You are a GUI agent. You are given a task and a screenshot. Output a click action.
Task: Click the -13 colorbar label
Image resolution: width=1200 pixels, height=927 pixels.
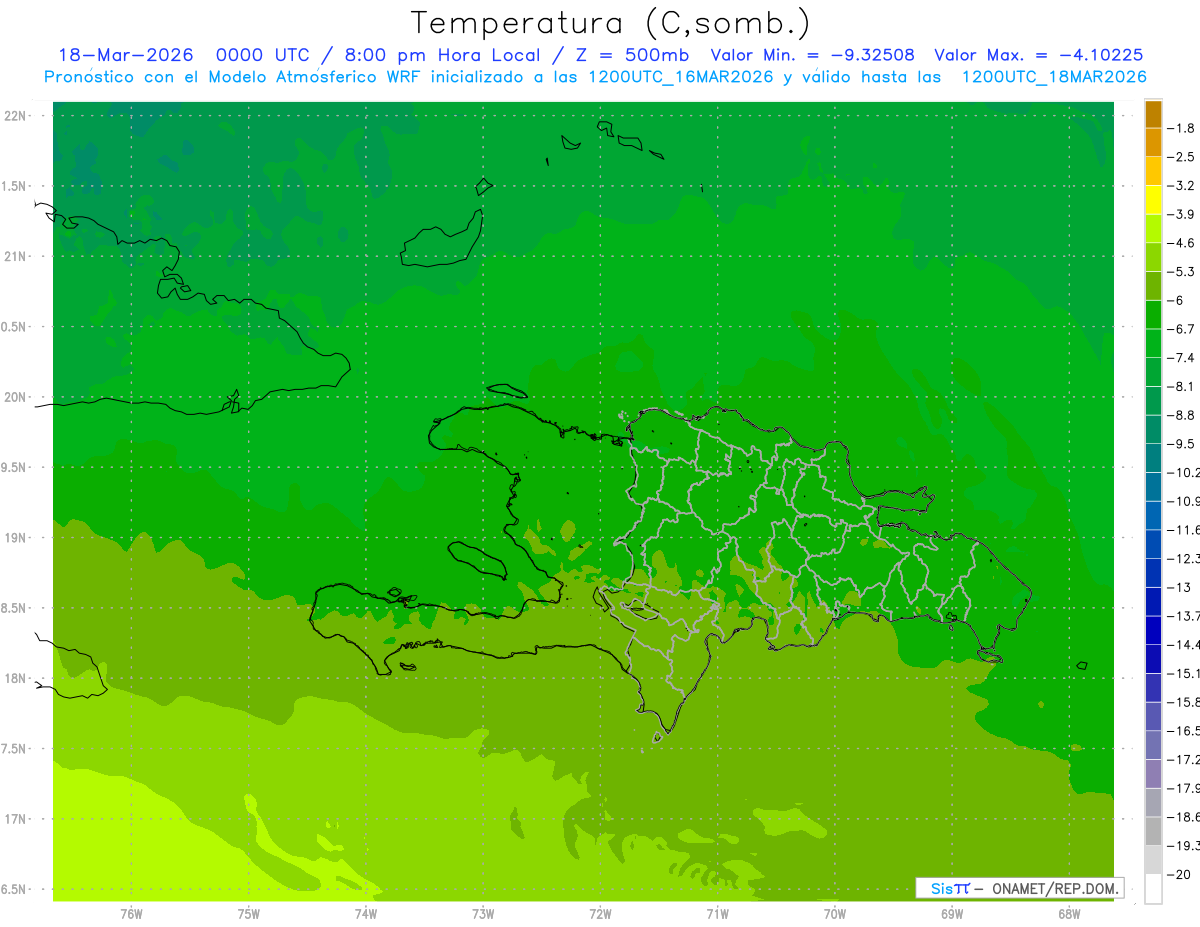tap(1180, 587)
